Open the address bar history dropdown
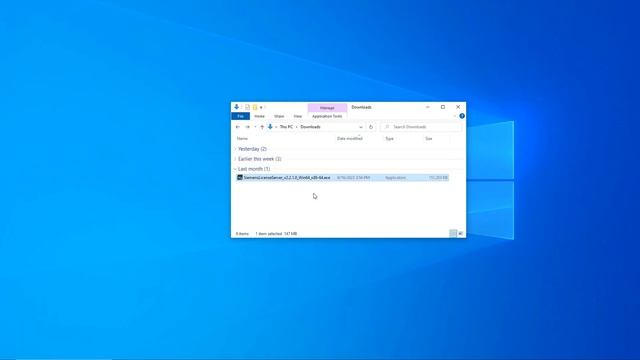Image resolution: width=640 pixels, height=360 pixels. 360,127
